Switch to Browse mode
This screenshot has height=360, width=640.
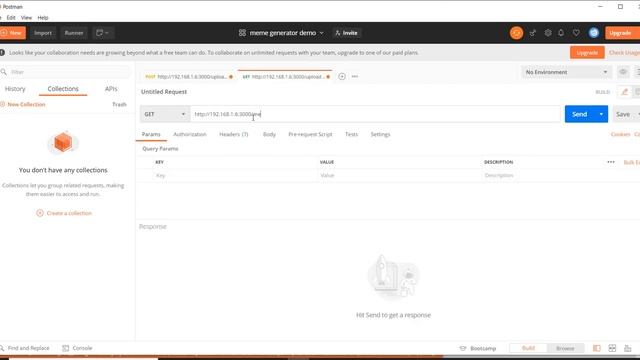tap(565, 348)
